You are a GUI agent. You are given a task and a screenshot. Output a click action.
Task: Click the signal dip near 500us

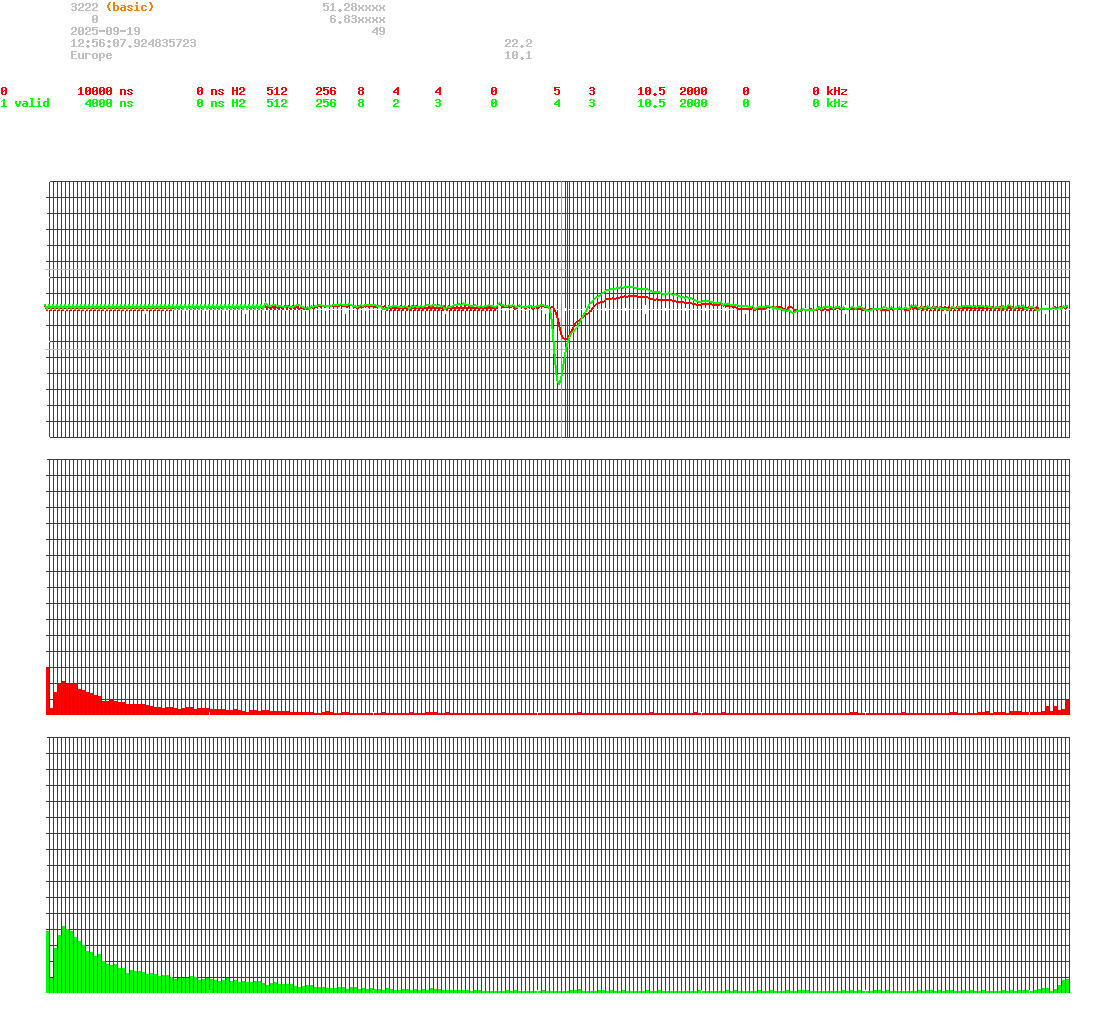pos(558,382)
